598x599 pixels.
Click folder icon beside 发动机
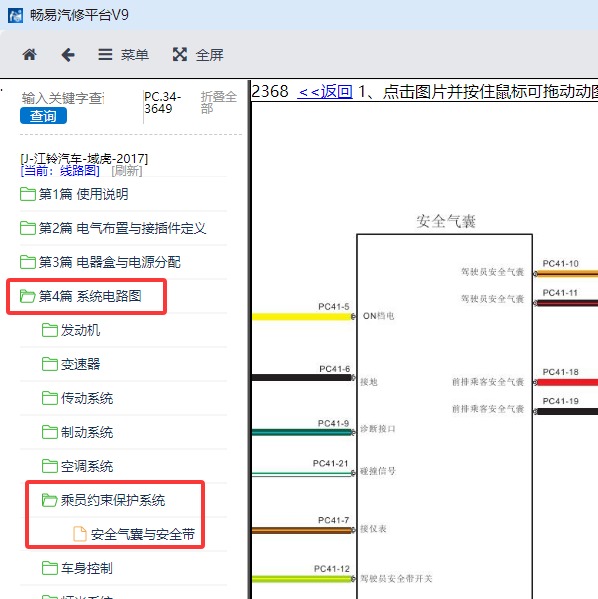(x=50, y=330)
